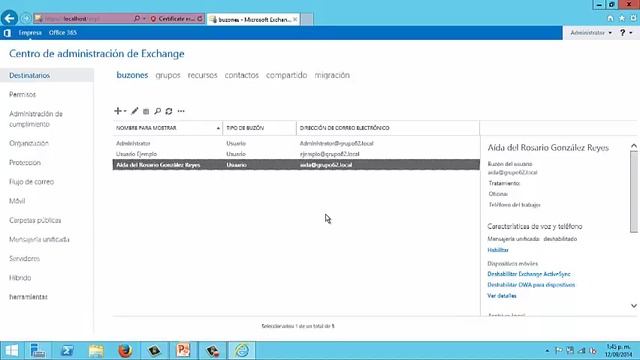The image size is (640, 360).
Task: Open Administración de cumplimiento section
Action: point(36,119)
